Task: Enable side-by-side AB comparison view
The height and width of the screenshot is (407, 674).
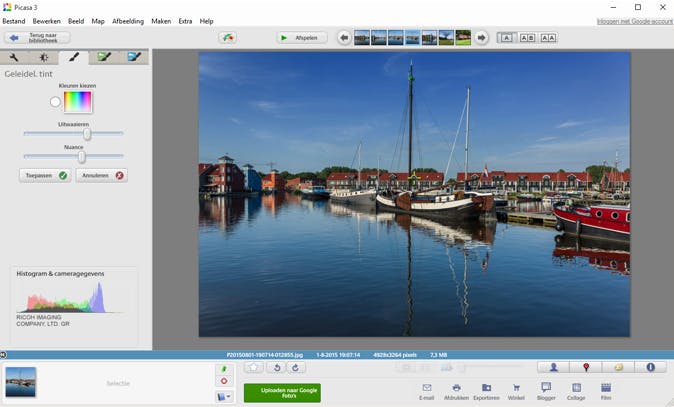Action: pyautogui.click(x=527, y=38)
